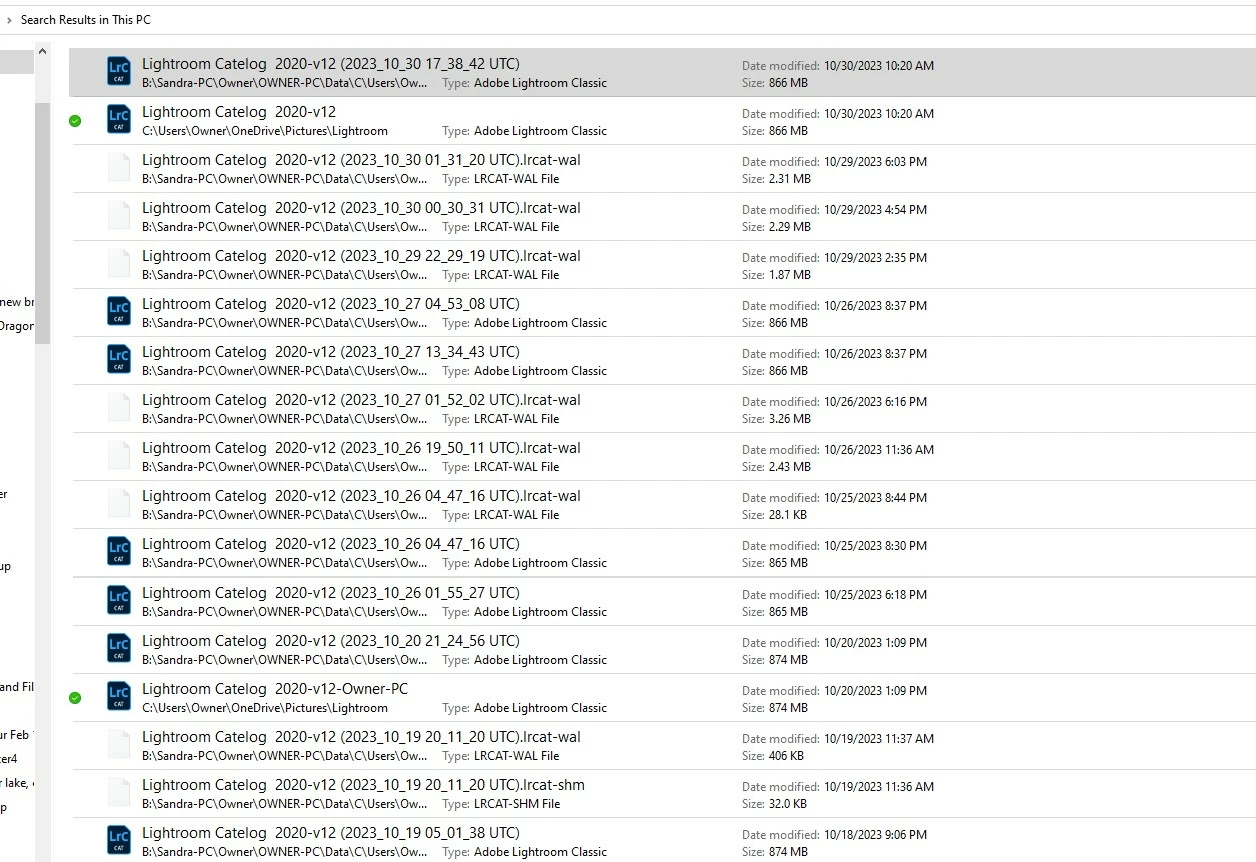Click the blank file icon of 2023_10_30 00_30_31 lrcat-wal
The height and width of the screenshot is (862, 1256).
119,216
